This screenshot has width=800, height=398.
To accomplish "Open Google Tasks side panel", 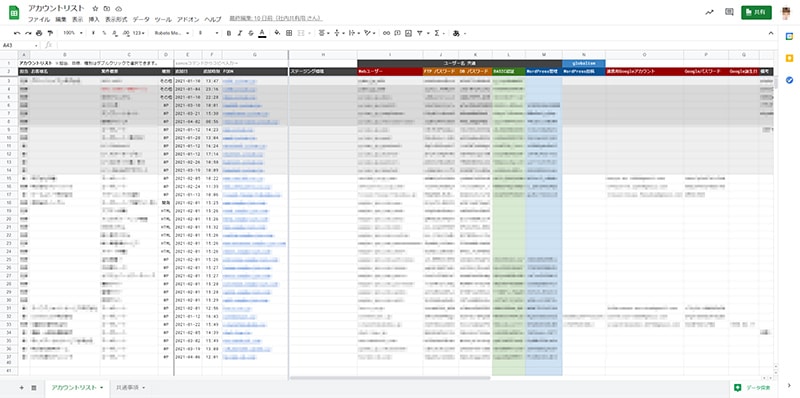I will click(x=789, y=80).
